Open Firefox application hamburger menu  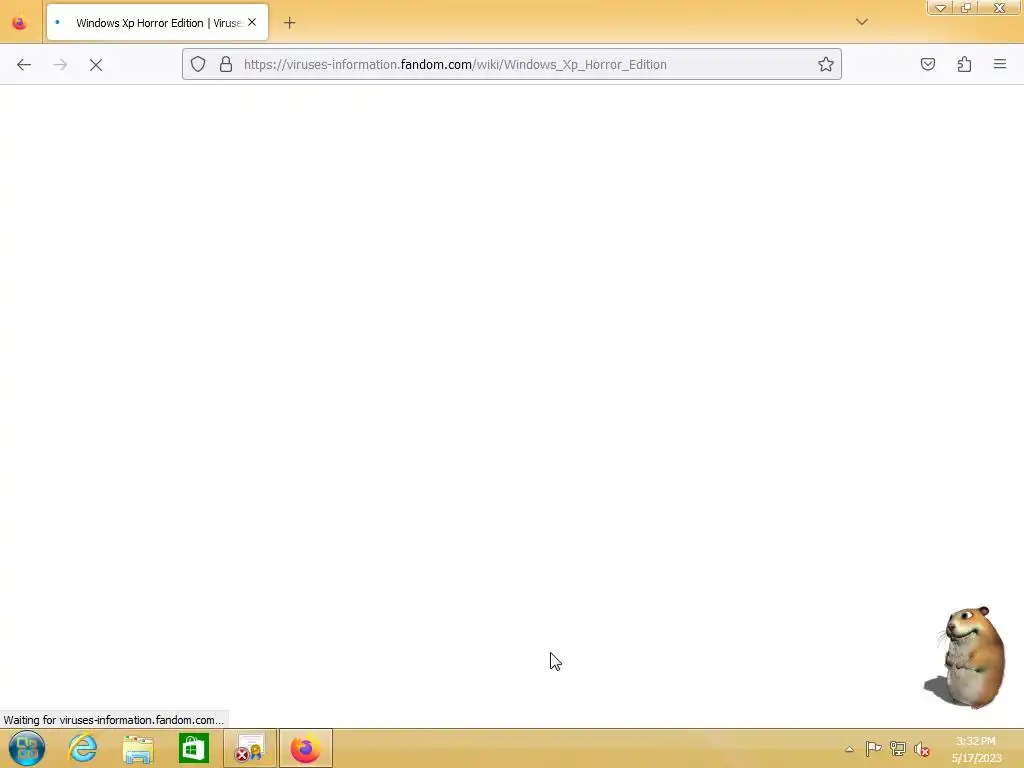point(1000,64)
